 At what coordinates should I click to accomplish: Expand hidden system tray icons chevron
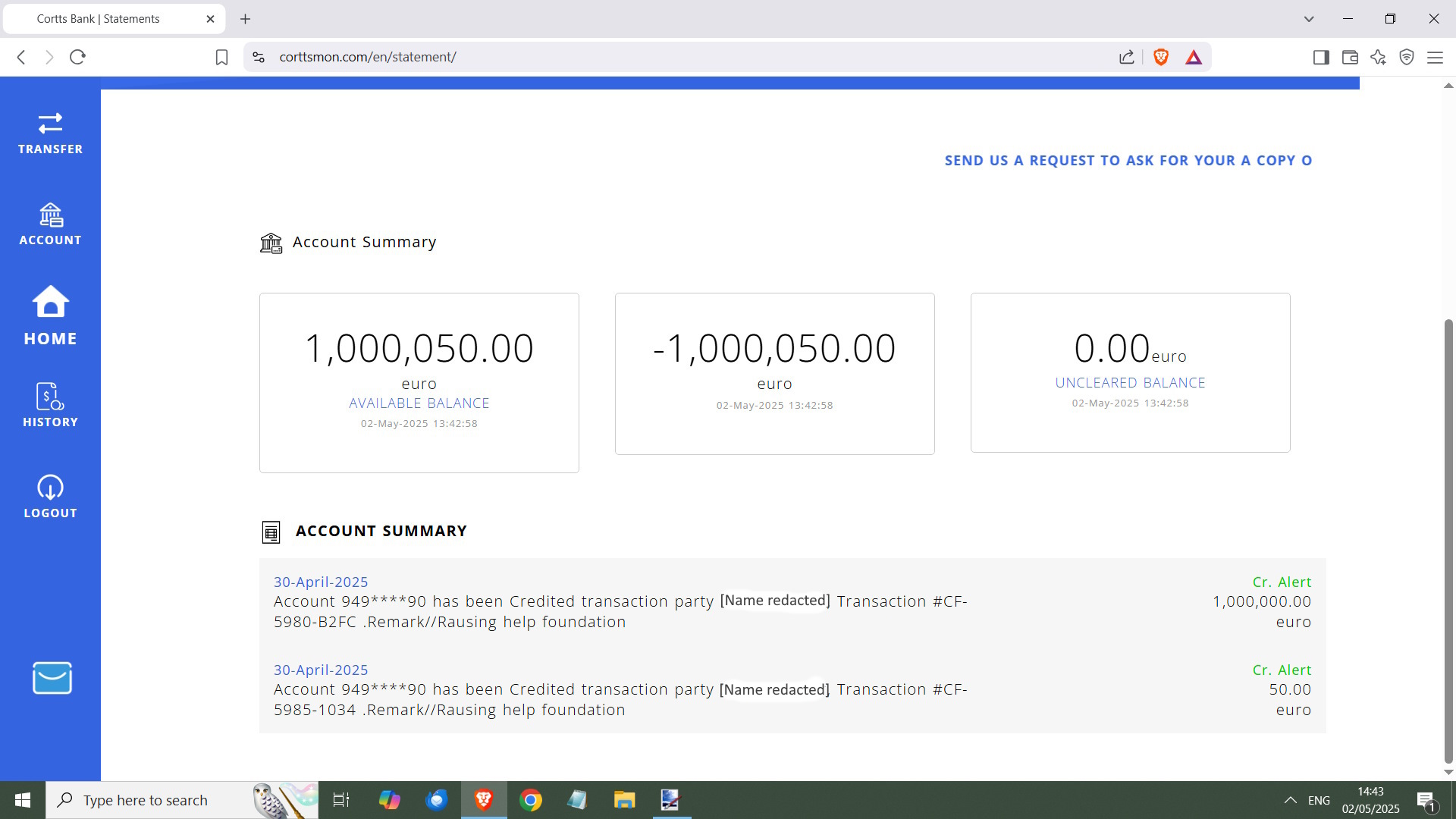click(1290, 800)
